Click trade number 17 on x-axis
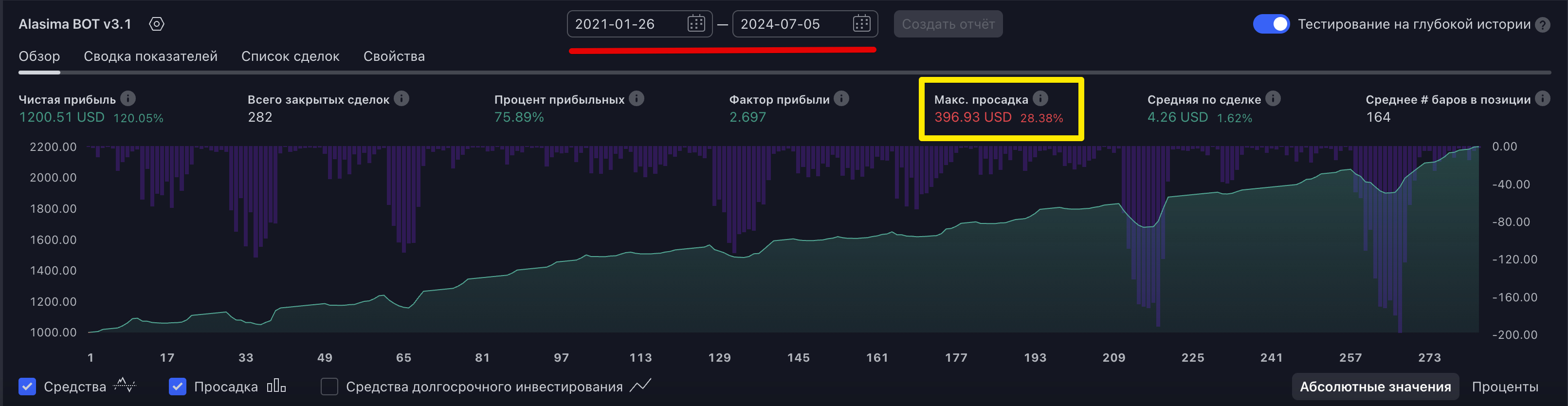Screen dimensions: 1568x406 (167, 358)
